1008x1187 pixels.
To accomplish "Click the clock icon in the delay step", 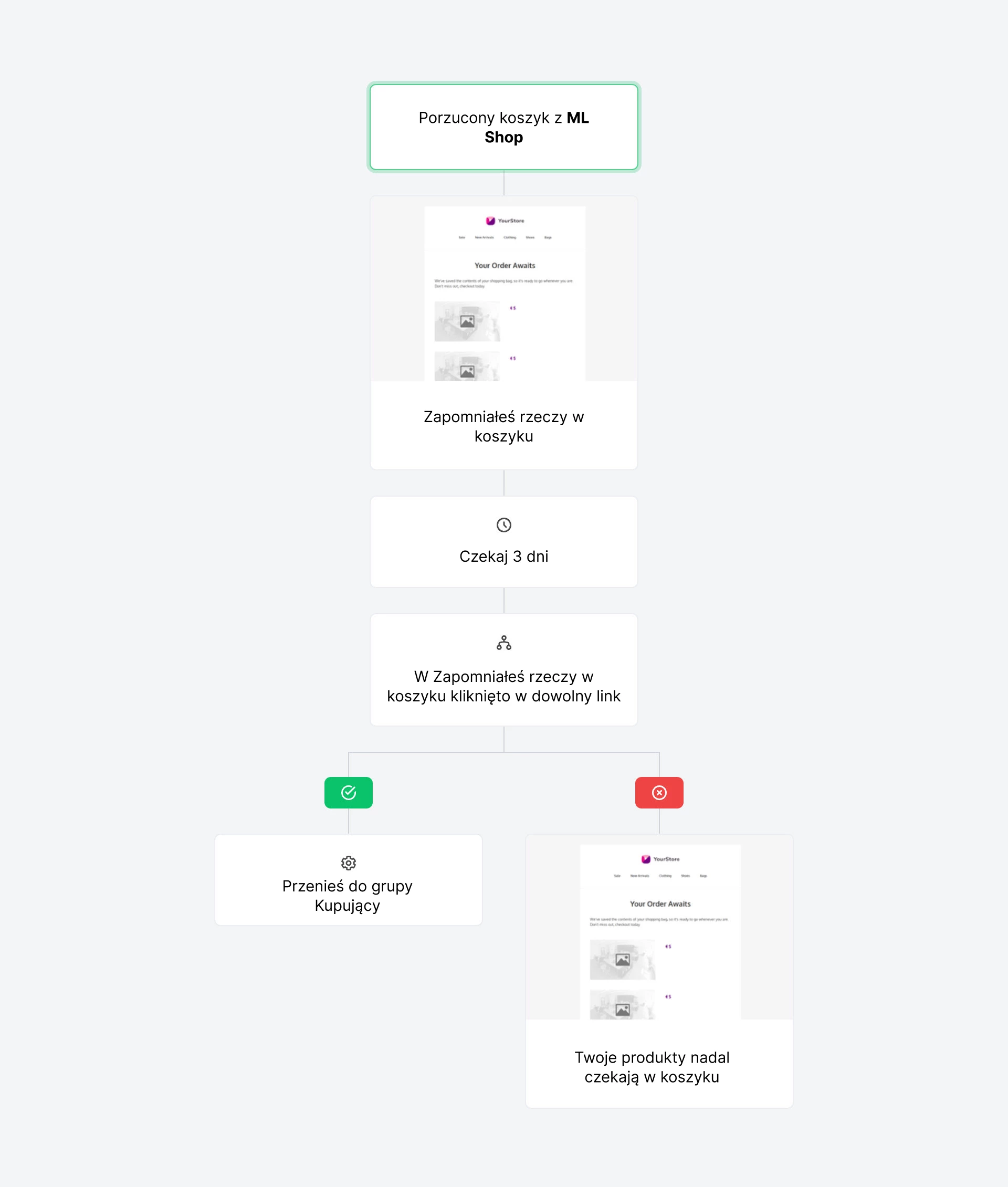I will (x=503, y=524).
